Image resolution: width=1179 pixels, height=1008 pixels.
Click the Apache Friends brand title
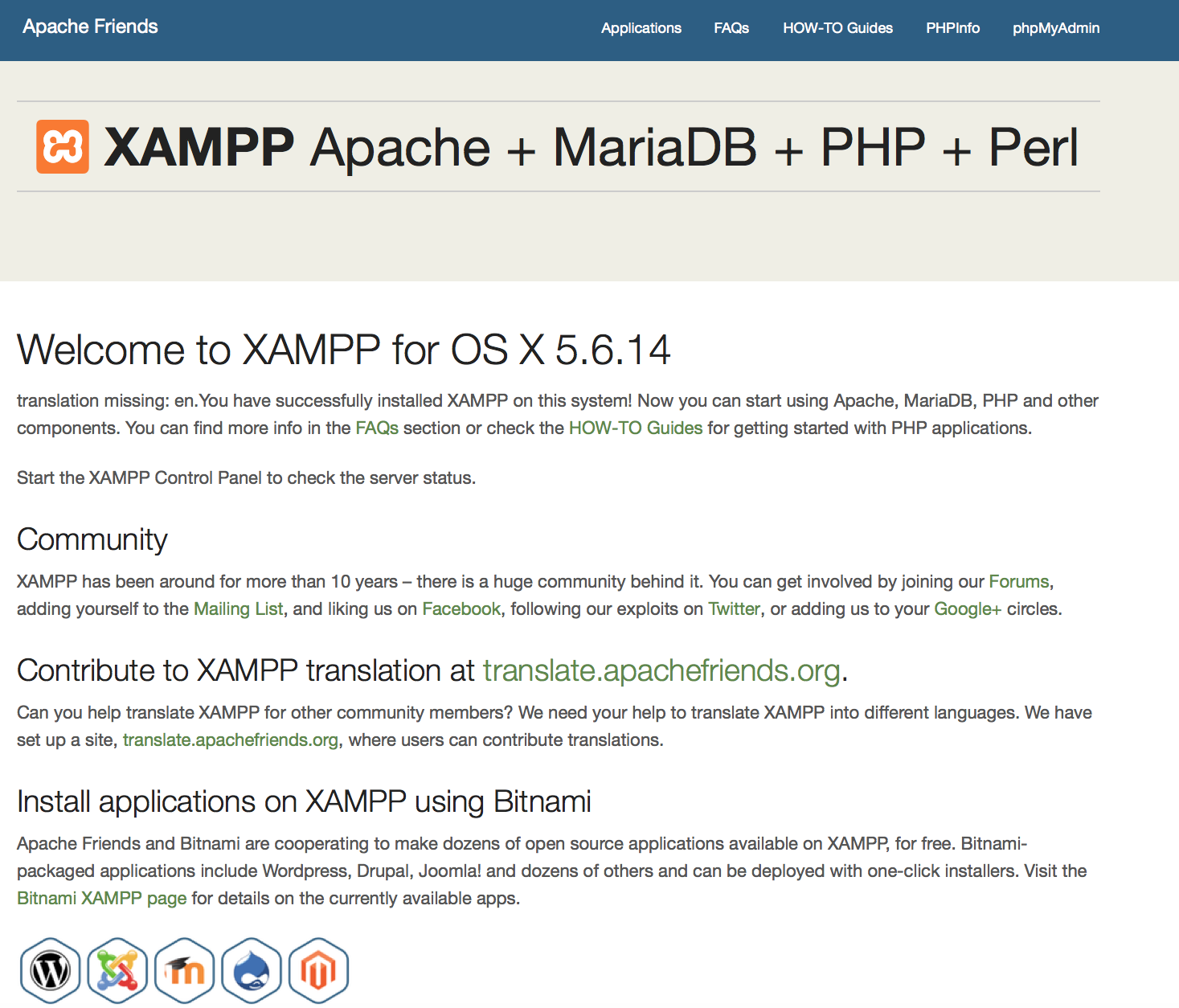(x=90, y=27)
